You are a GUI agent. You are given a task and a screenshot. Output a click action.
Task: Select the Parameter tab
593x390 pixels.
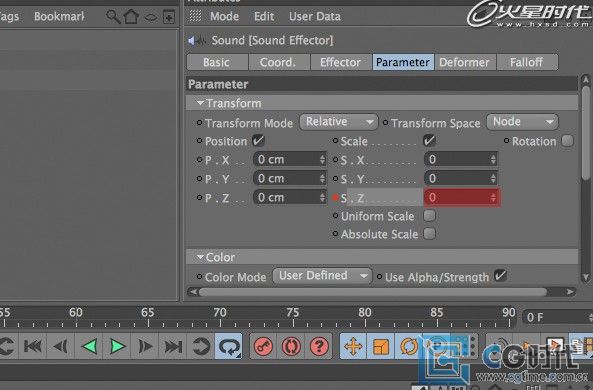[x=403, y=62]
